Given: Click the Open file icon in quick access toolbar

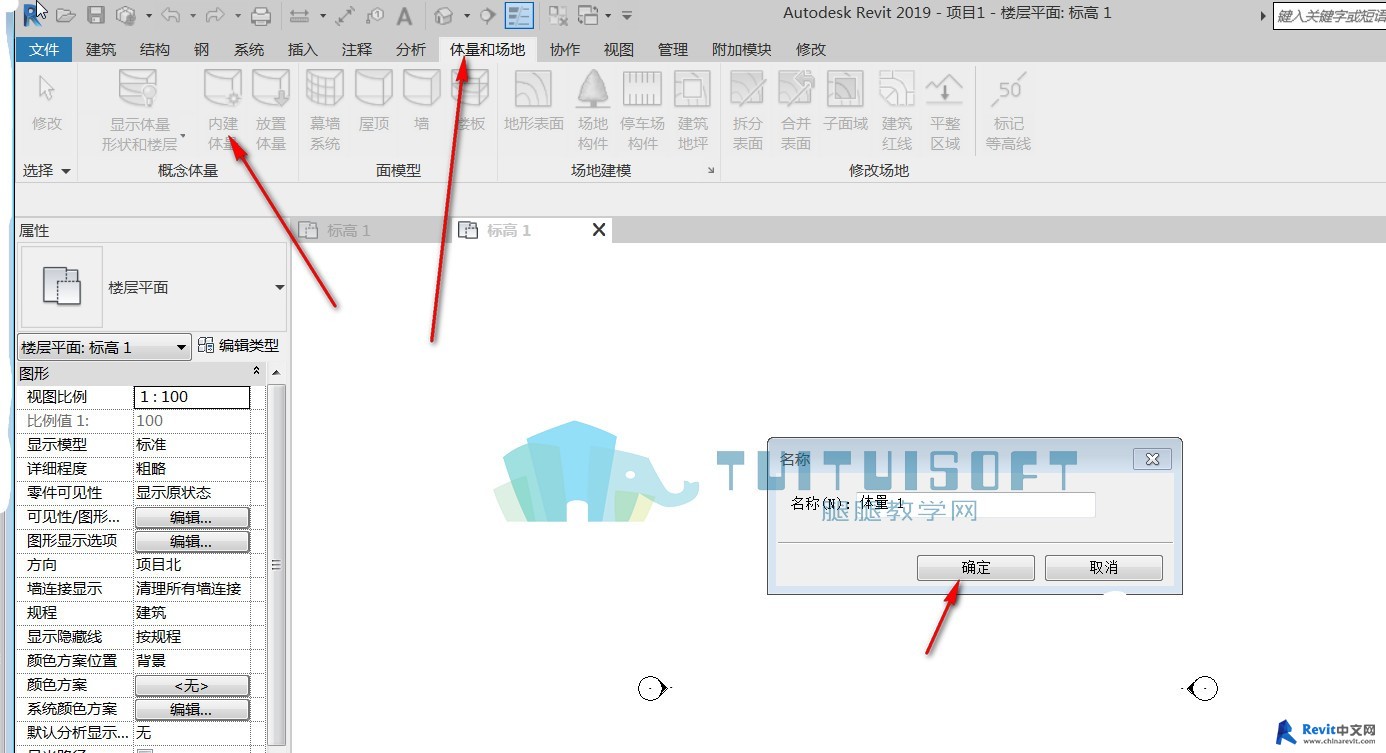Looking at the screenshot, I should click(x=65, y=15).
